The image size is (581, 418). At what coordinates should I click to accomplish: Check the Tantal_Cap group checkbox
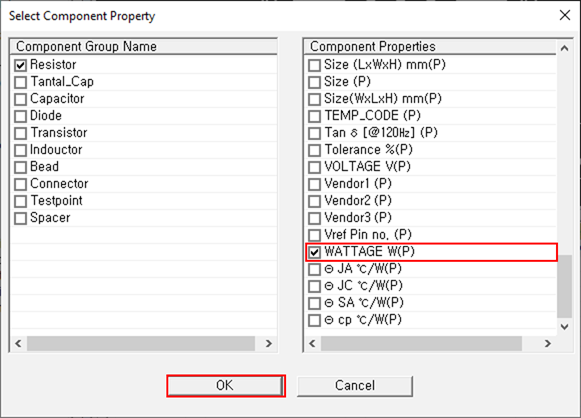(20, 82)
